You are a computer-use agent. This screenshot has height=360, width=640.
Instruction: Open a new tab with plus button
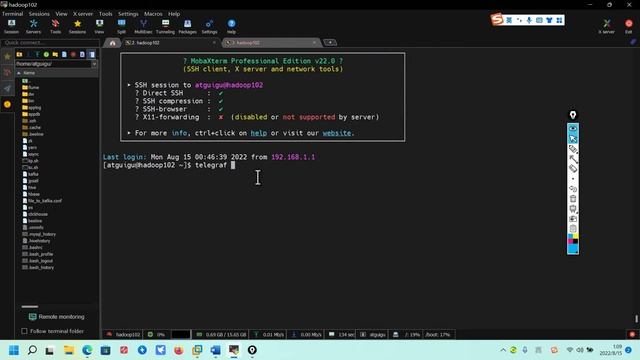330,42
